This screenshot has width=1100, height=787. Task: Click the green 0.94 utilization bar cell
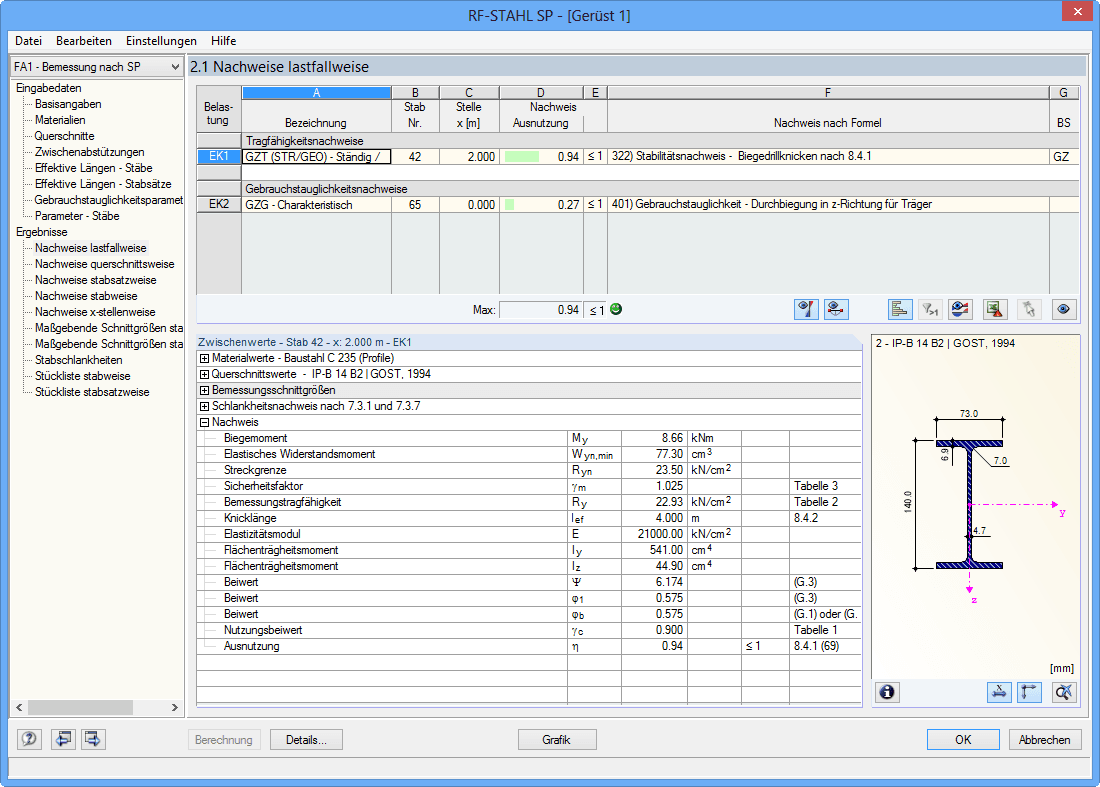coord(541,156)
